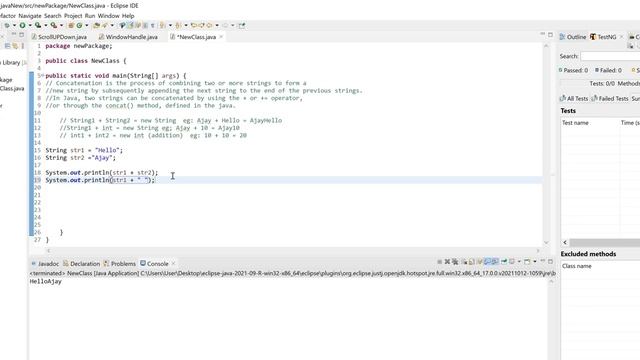
Task: Toggle Block Selection Mode in toolbar
Action: (145, 25)
